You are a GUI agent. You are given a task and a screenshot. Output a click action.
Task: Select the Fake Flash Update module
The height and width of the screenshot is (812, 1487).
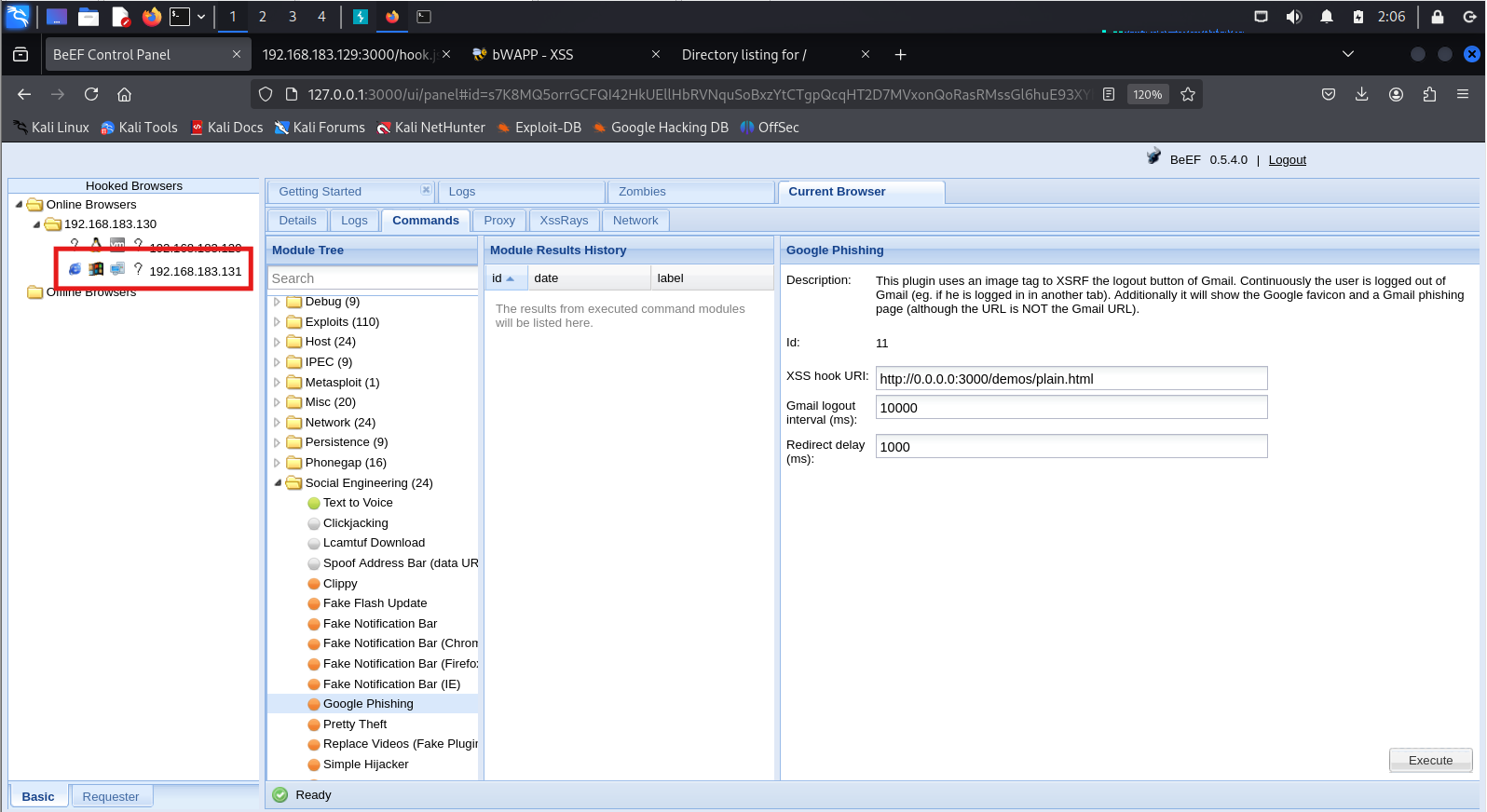(375, 603)
